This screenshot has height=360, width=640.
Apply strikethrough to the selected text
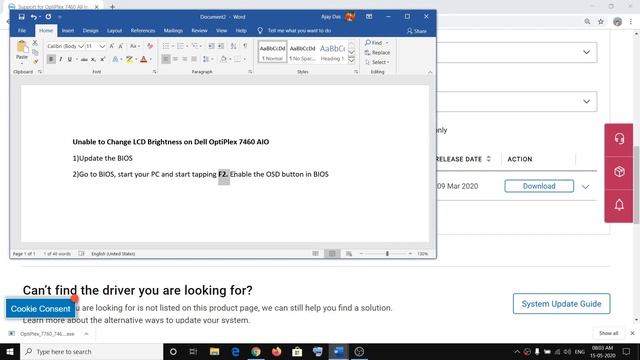tap(84, 60)
